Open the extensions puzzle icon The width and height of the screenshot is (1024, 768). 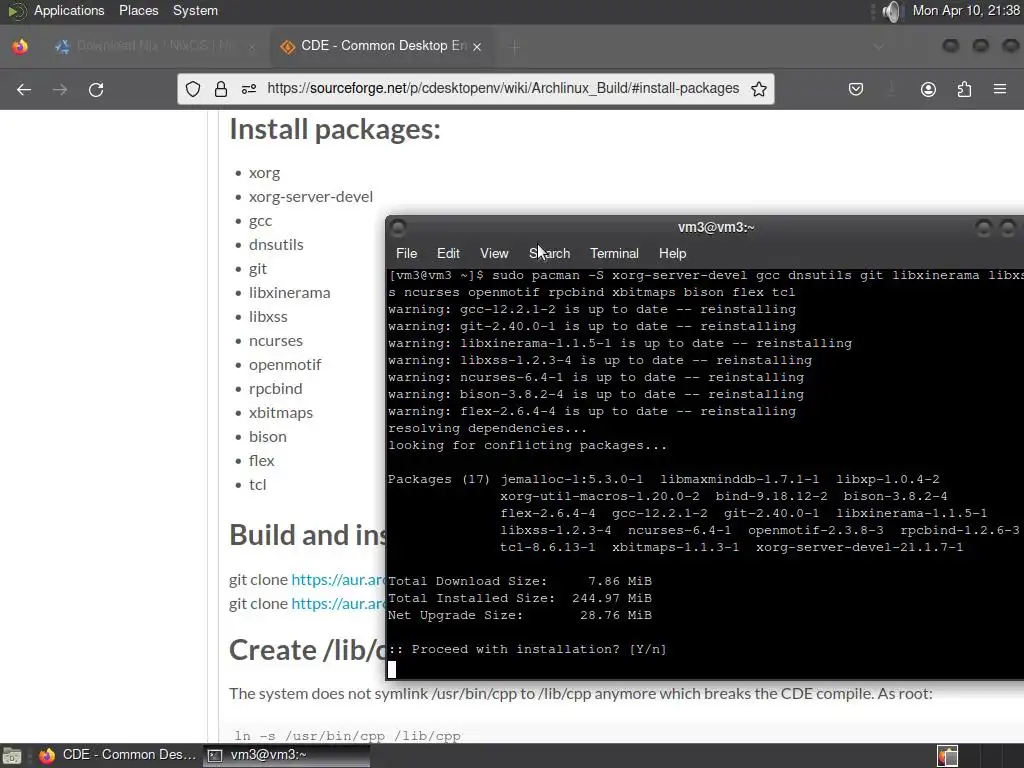pos(964,89)
